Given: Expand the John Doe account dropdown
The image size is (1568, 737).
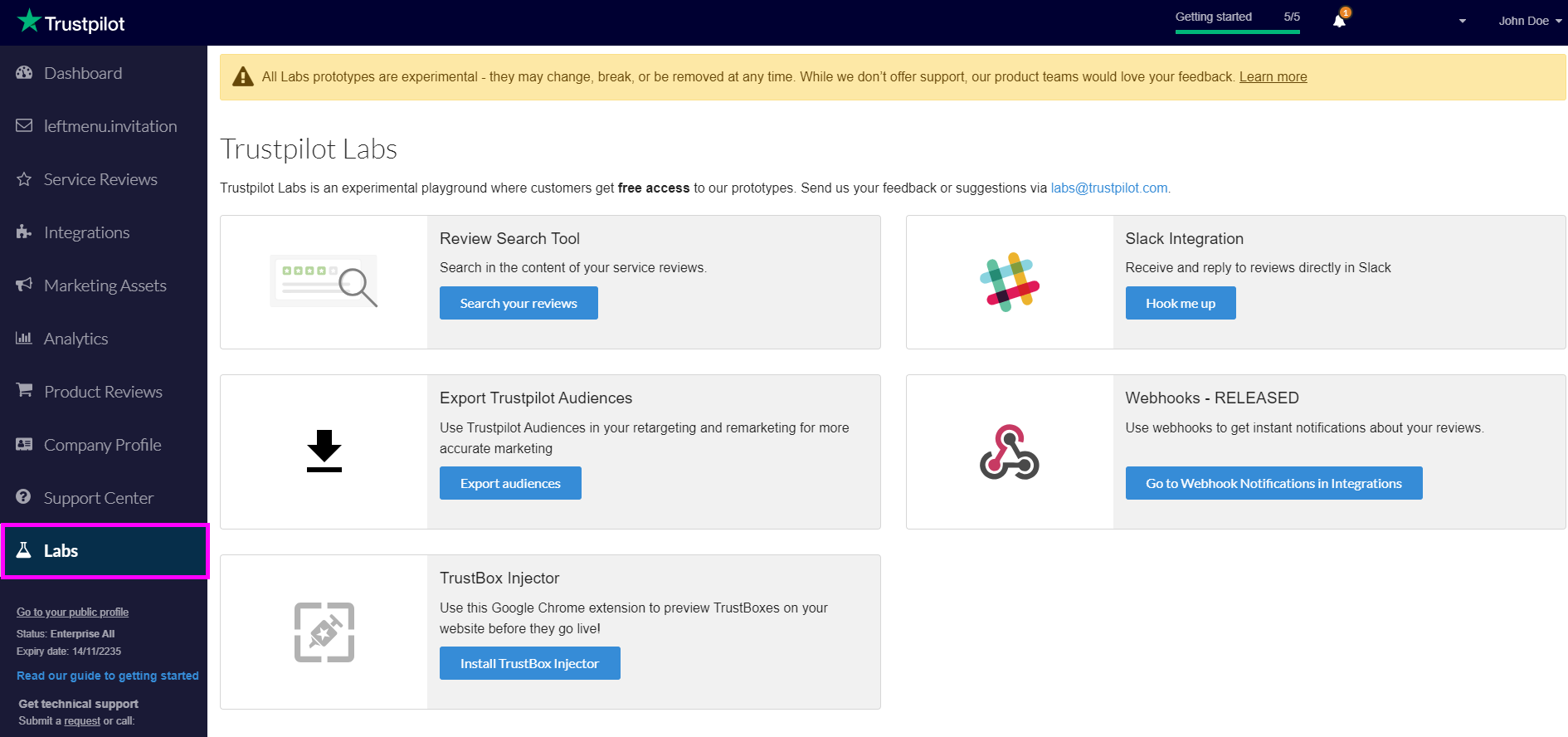Looking at the screenshot, I should (1530, 21).
